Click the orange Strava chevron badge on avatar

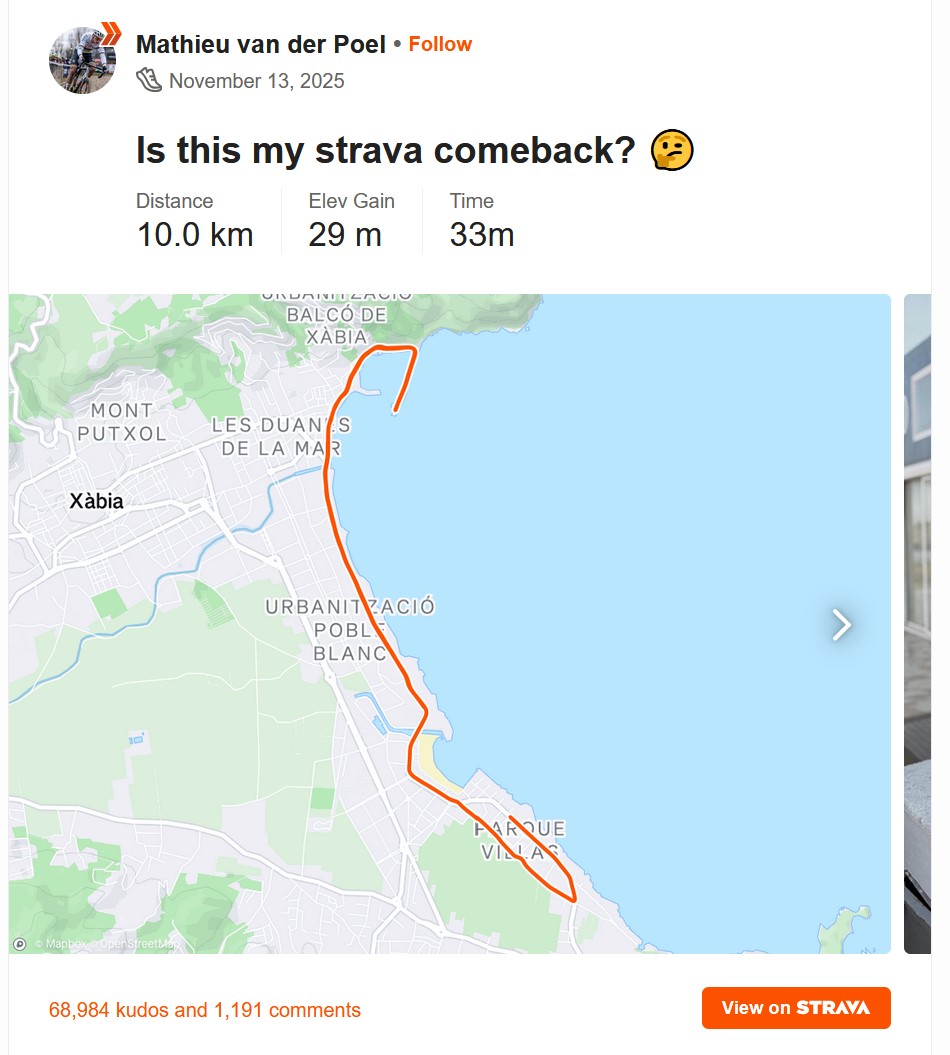(x=111, y=32)
